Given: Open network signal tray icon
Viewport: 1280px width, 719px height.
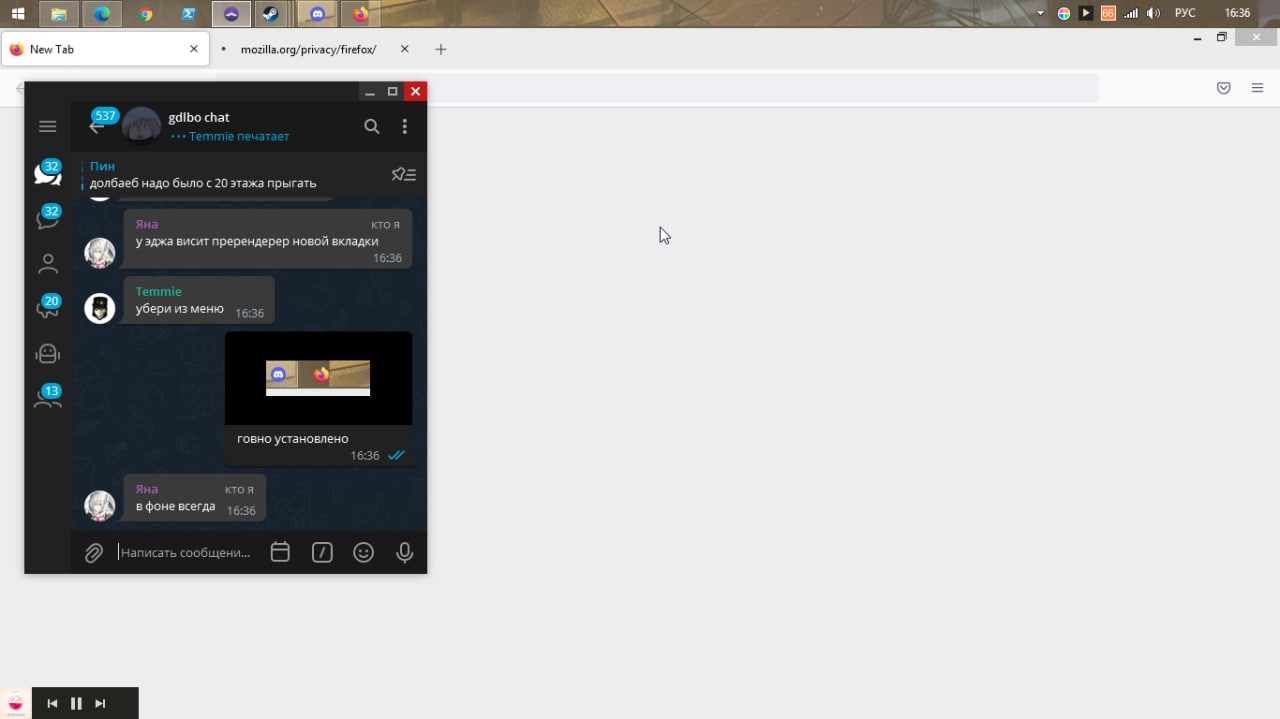Looking at the screenshot, I should pyautogui.click(x=1131, y=13).
